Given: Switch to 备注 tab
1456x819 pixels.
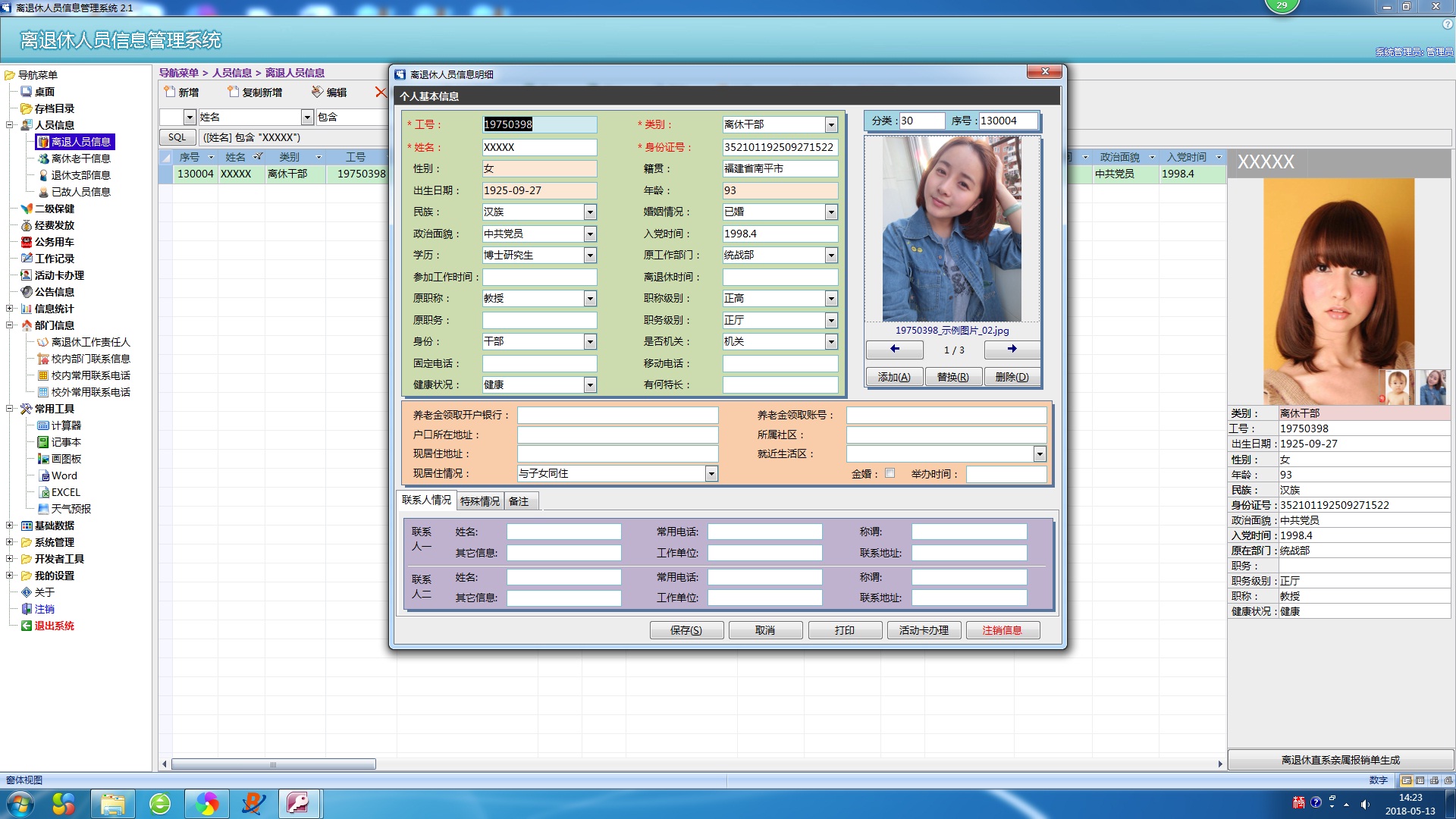Looking at the screenshot, I should point(520,501).
